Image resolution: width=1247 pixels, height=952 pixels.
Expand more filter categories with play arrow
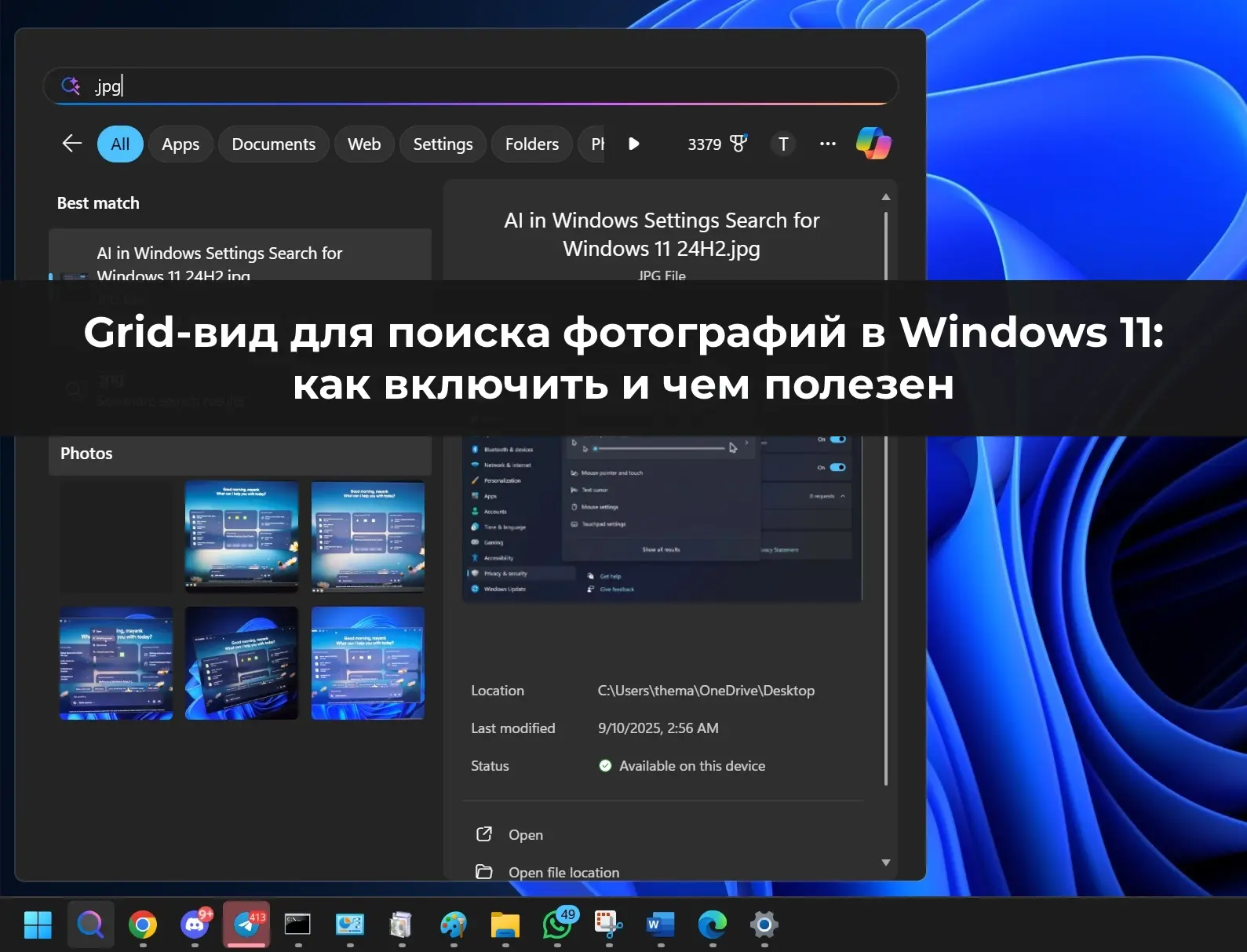point(634,144)
